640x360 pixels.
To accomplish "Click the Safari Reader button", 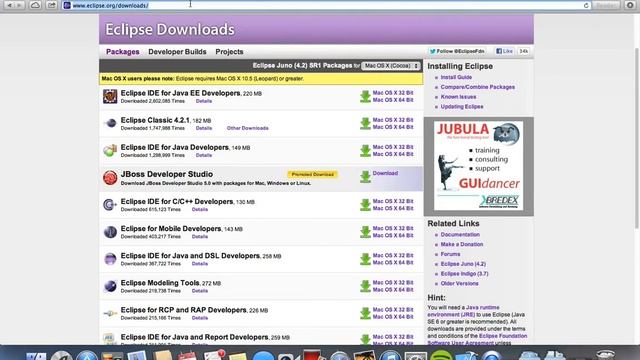I will click(x=606, y=5).
